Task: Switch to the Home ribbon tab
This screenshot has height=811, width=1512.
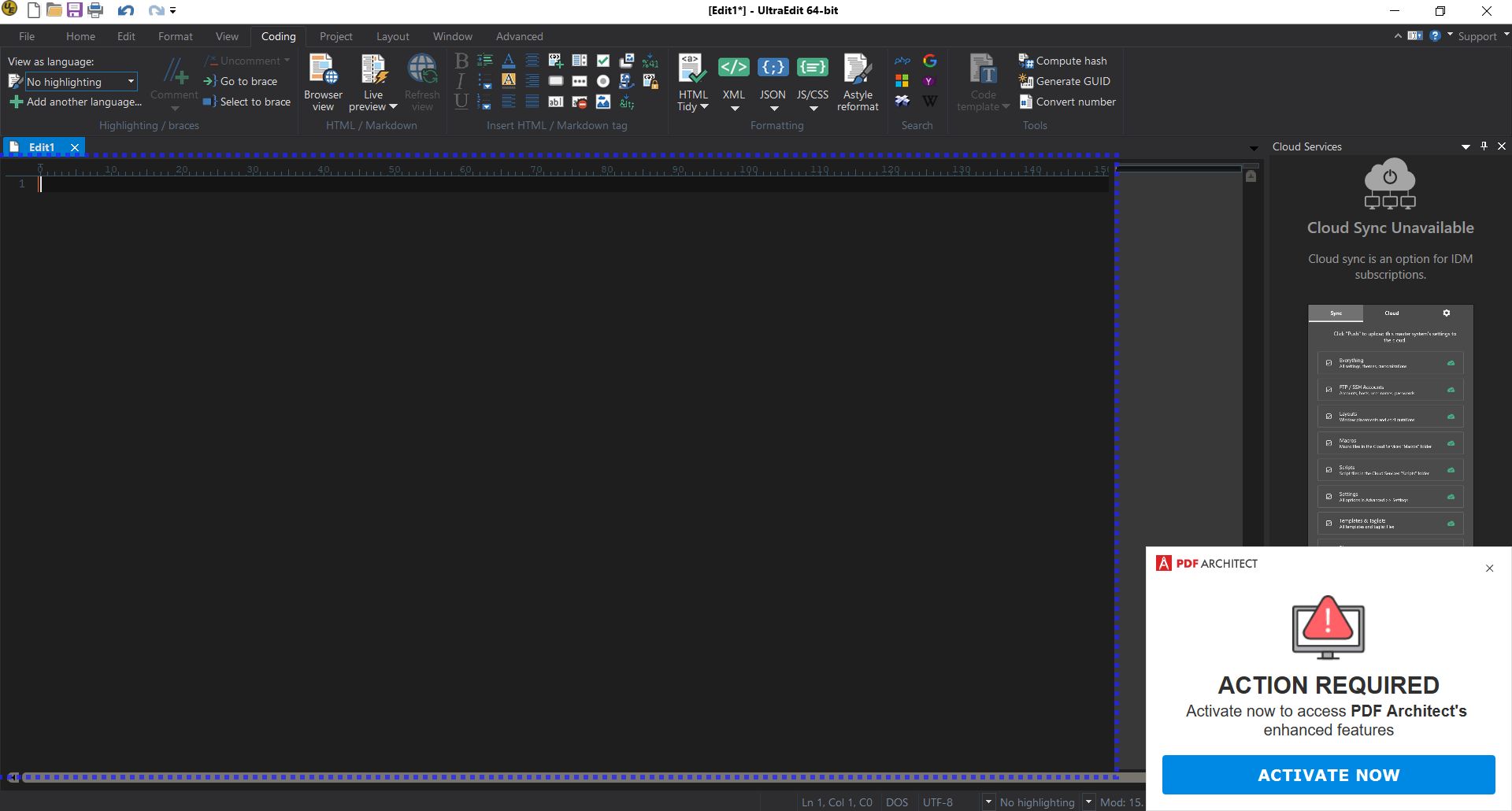Action: 80,36
